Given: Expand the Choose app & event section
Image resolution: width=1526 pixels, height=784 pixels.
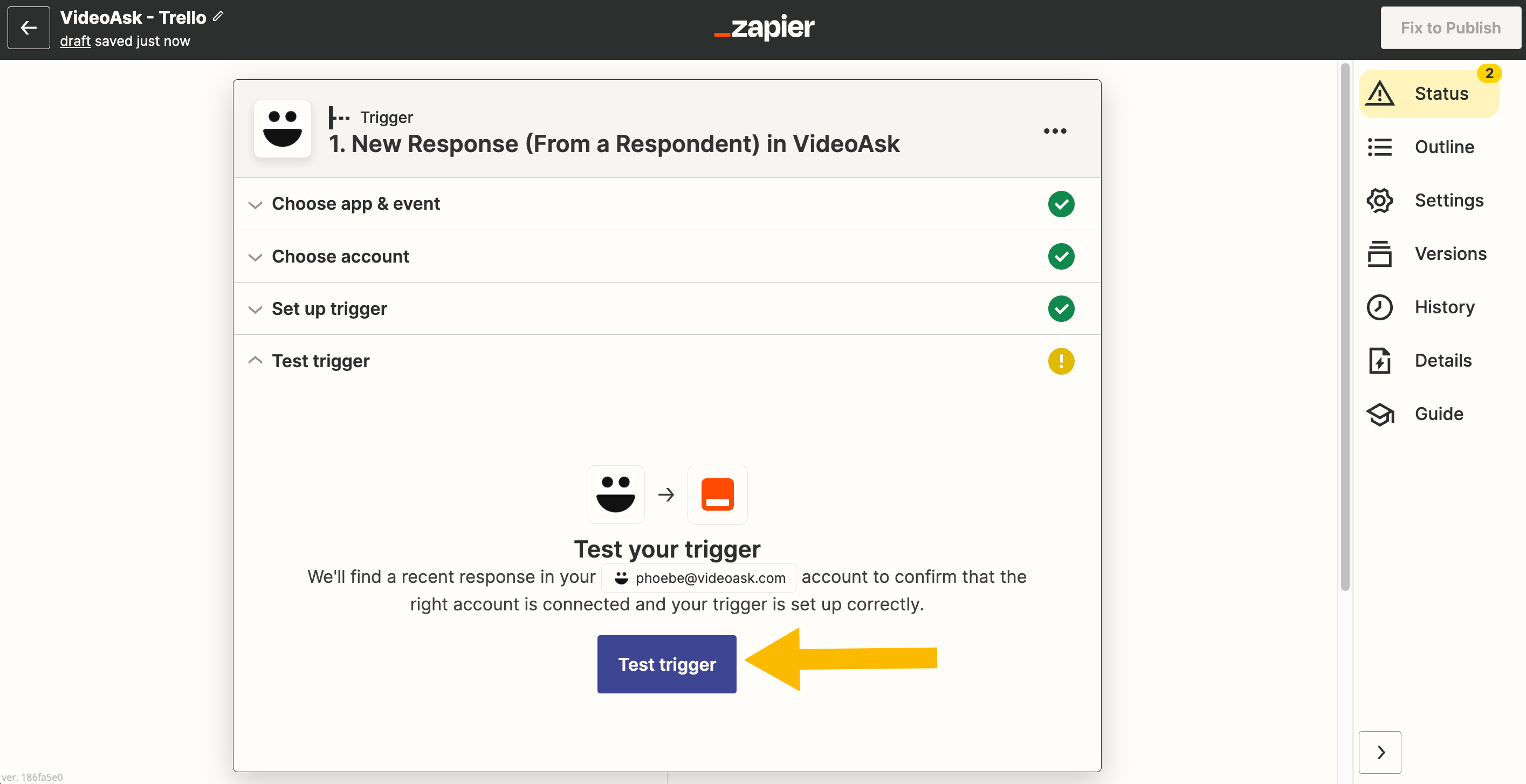Looking at the screenshot, I should click(x=356, y=204).
